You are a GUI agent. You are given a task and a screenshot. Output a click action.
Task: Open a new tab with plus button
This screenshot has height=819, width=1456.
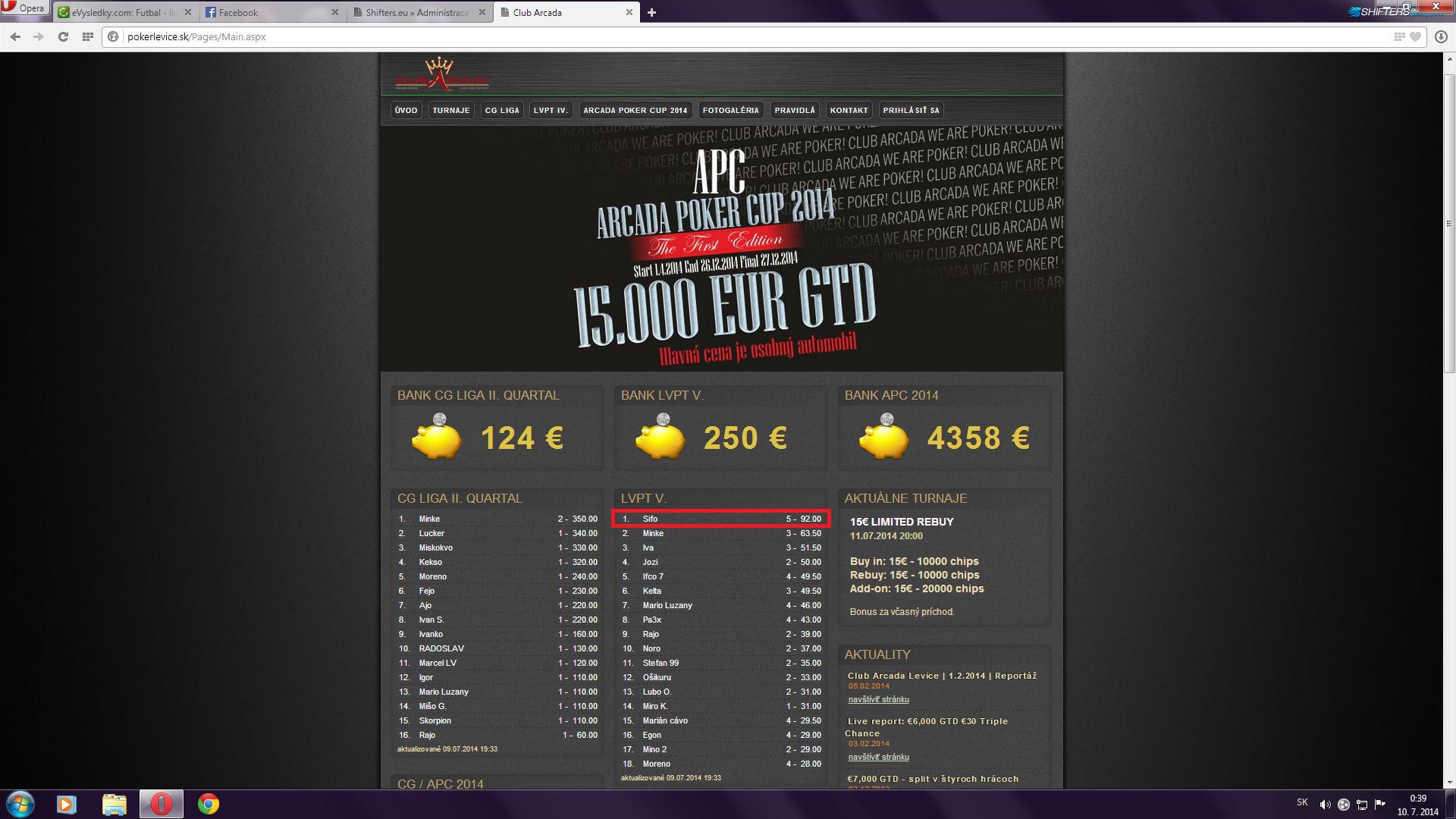pyautogui.click(x=651, y=12)
